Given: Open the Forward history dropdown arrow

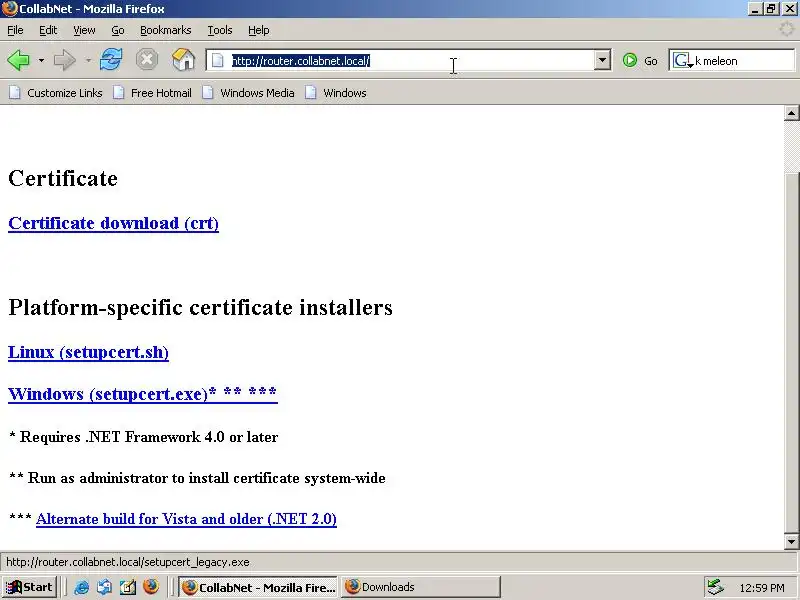Looking at the screenshot, I should coord(88,61).
